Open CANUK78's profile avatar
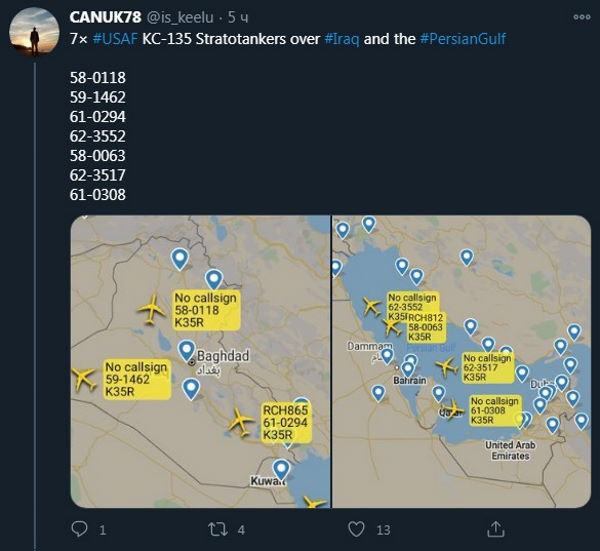Viewport: 600px width, 551px height. tap(34, 36)
